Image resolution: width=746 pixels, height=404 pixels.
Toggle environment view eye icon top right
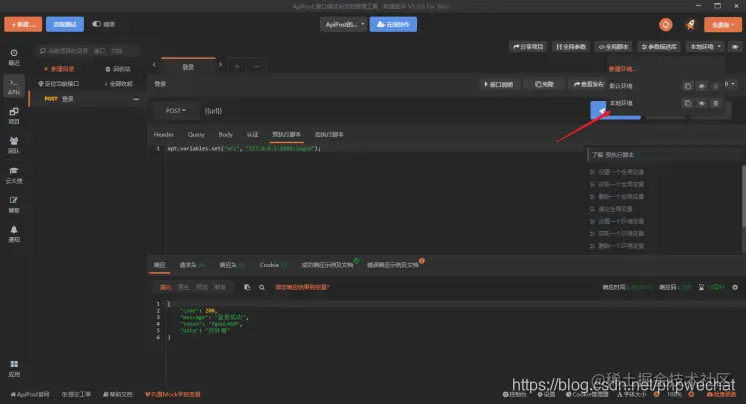[735, 47]
